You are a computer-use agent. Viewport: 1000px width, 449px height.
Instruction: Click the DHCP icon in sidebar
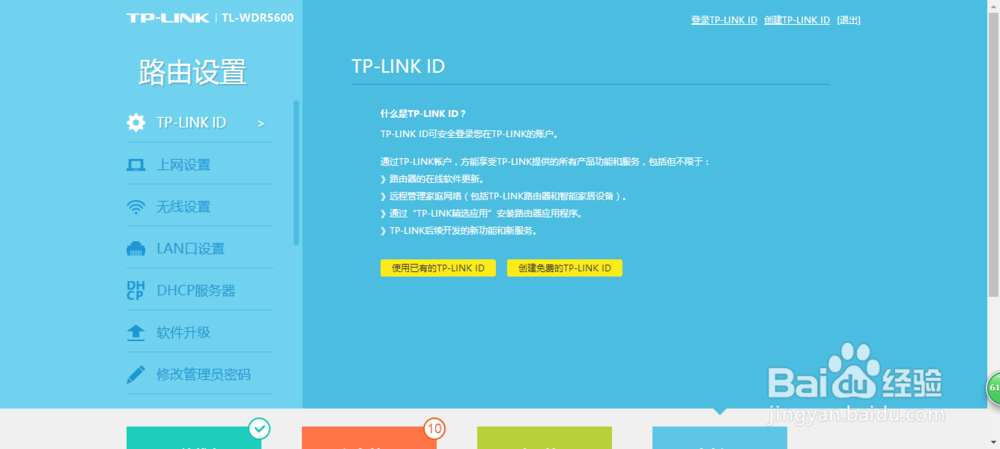(135, 291)
